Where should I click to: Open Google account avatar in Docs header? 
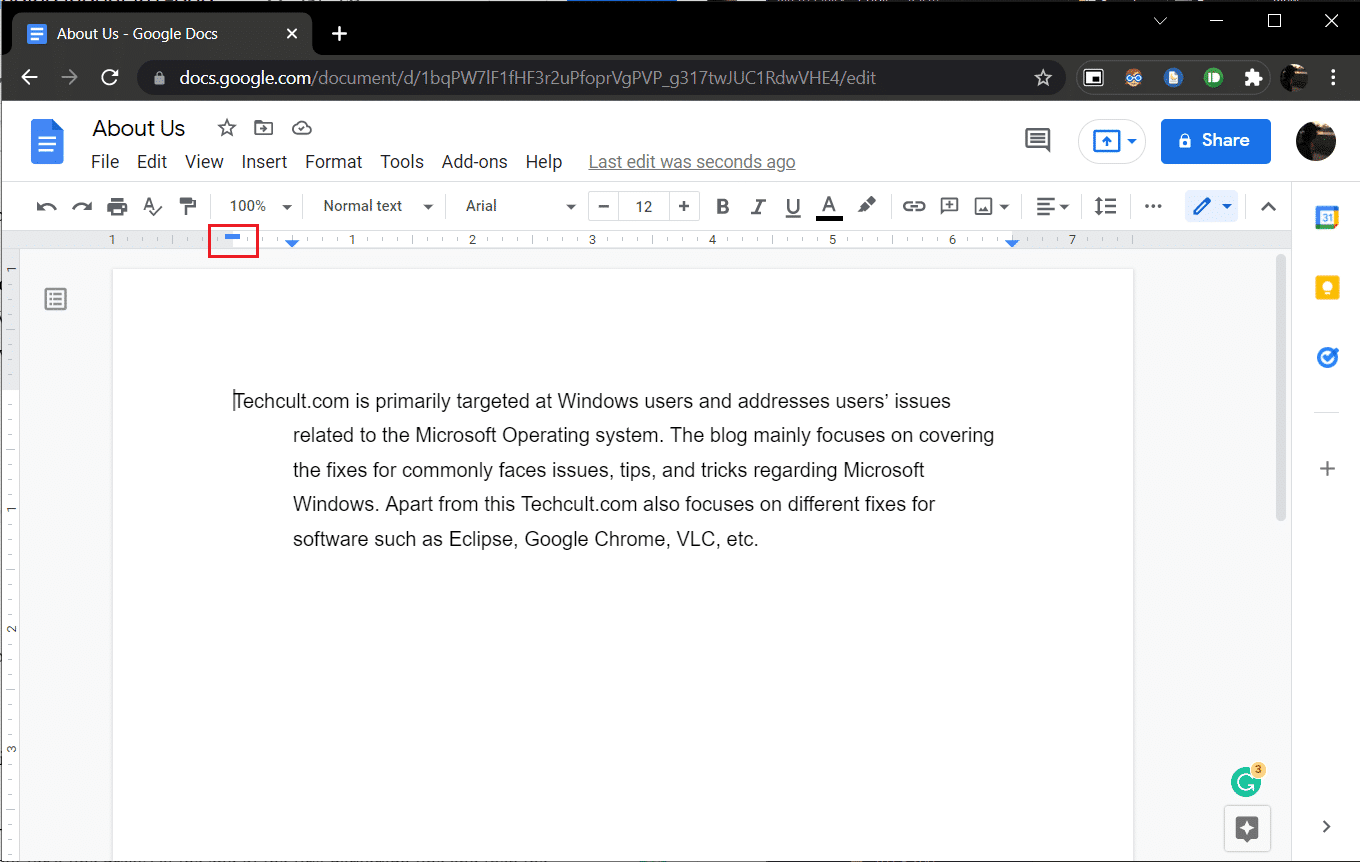[1316, 141]
